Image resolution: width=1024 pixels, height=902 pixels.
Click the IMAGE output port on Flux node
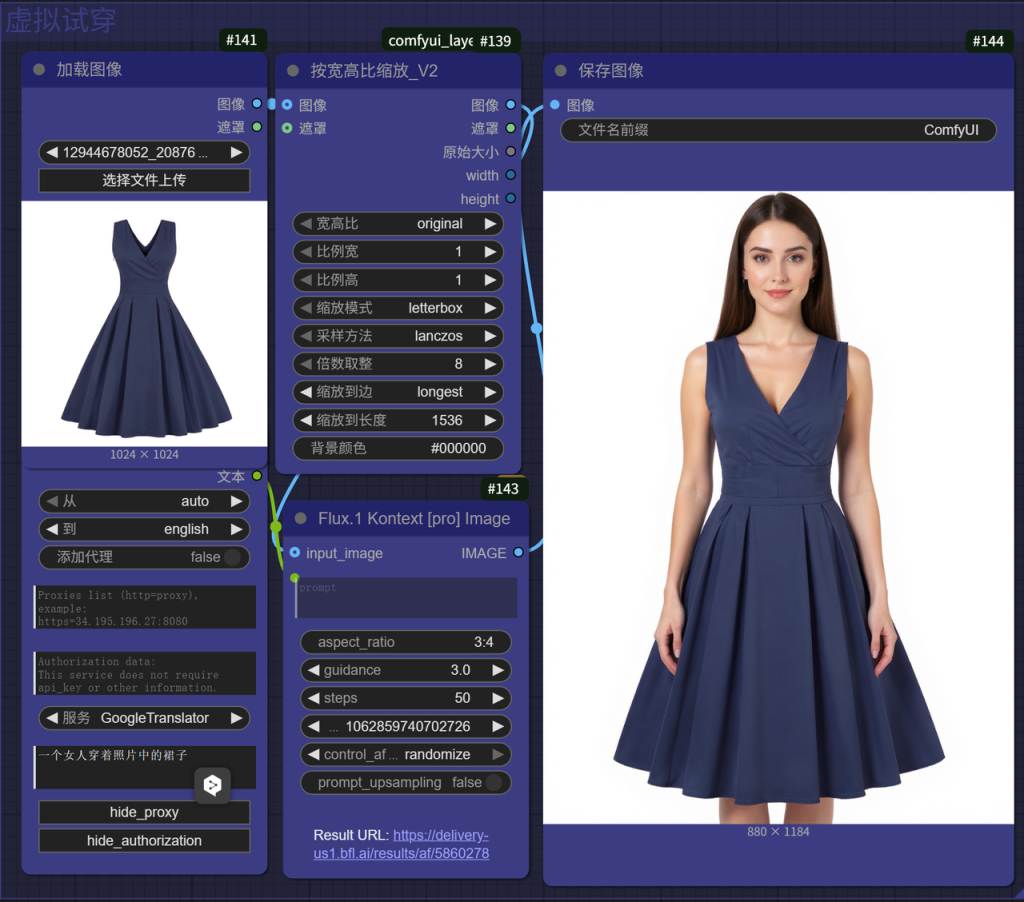click(x=518, y=553)
